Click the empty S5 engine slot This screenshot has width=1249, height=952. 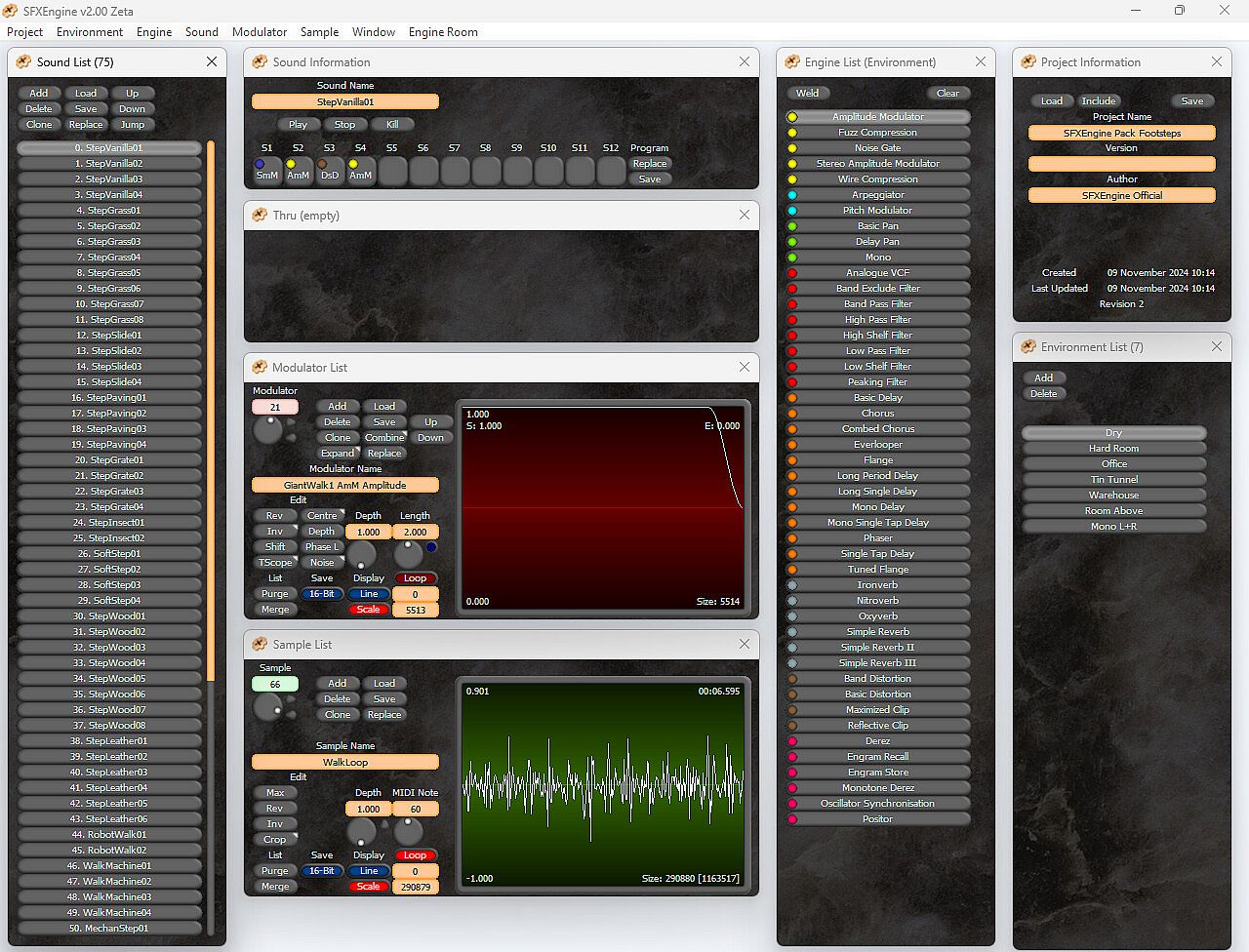pyautogui.click(x=391, y=171)
